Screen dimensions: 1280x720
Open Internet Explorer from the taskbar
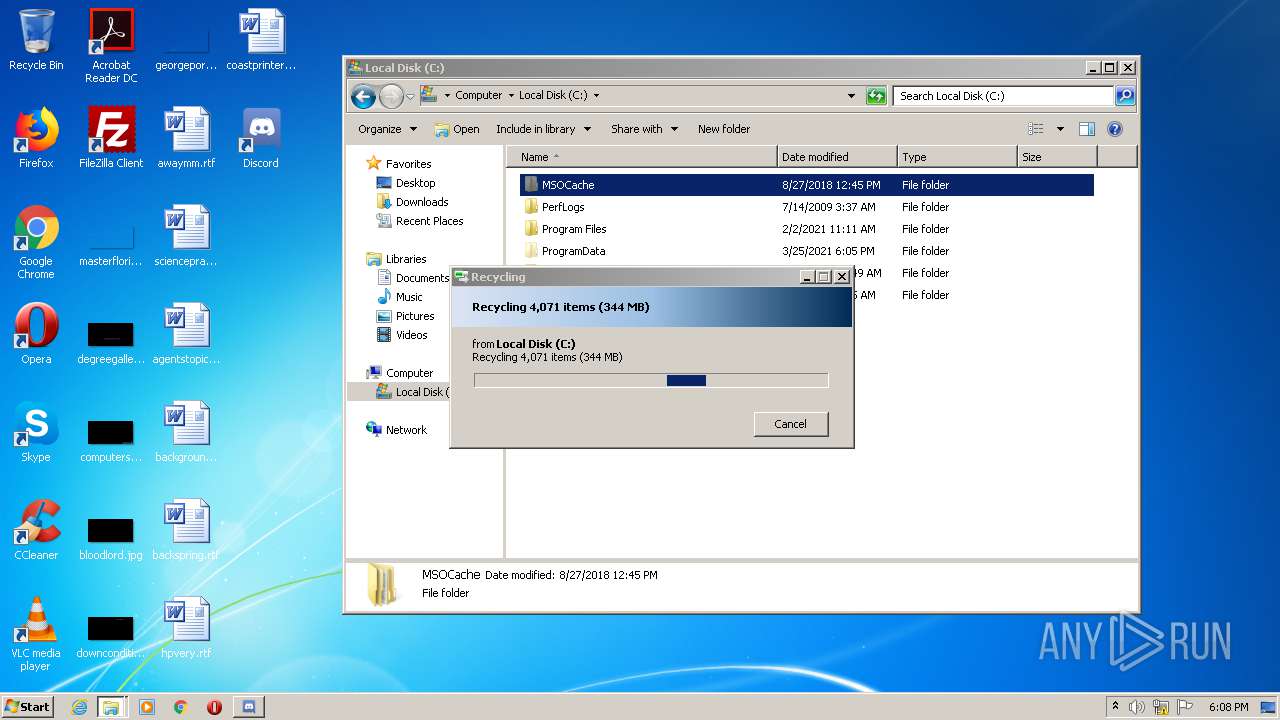click(x=79, y=707)
